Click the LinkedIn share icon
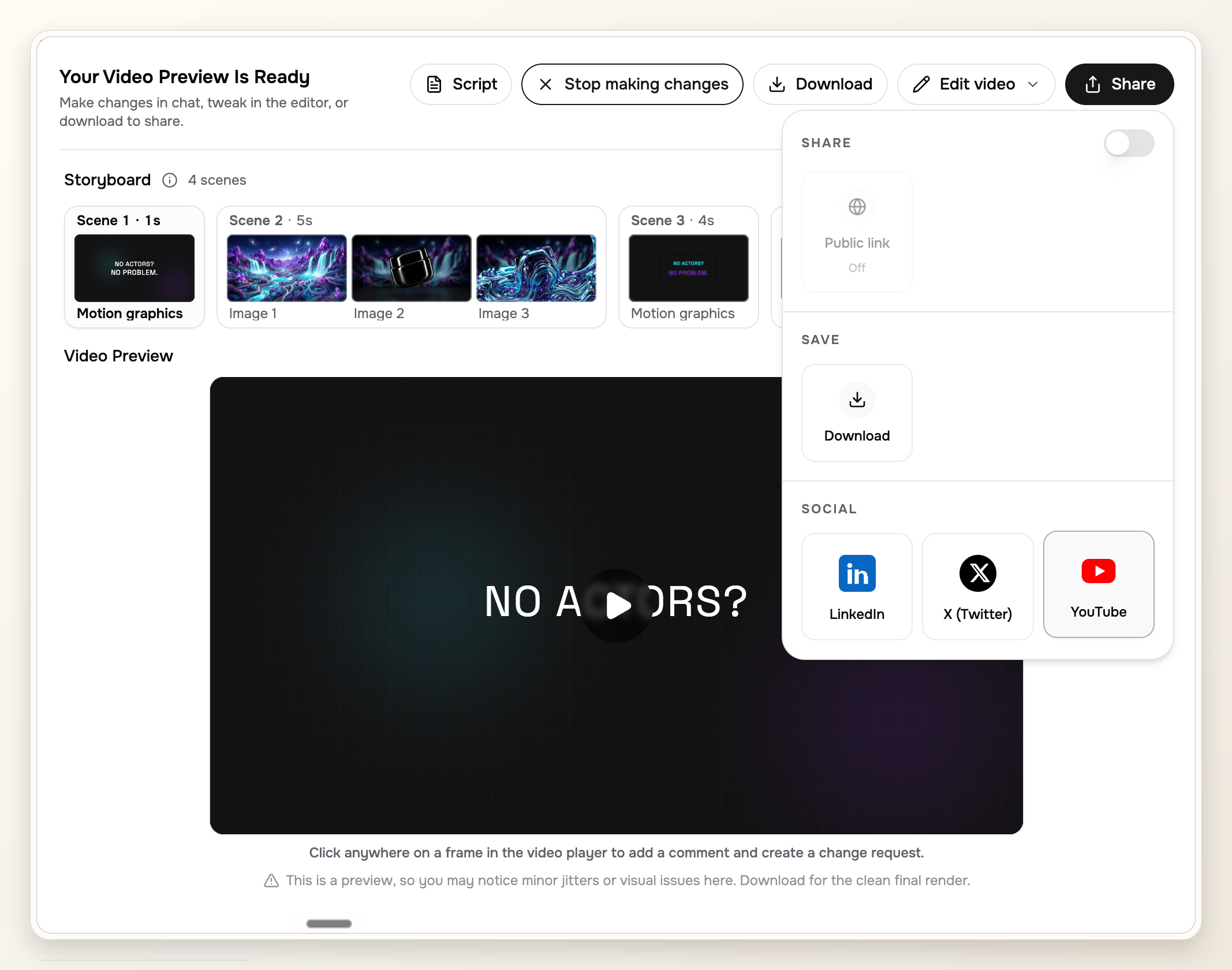The height and width of the screenshot is (970, 1232). pyautogui.click(x=857, y=573)
